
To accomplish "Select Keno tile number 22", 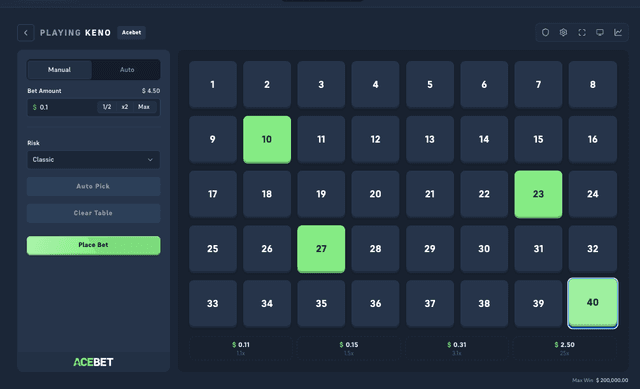I will tap(484, 194).
